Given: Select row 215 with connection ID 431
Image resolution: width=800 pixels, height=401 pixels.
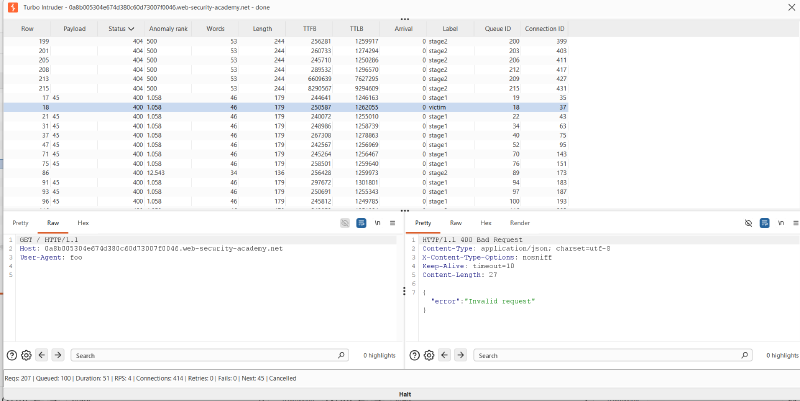Looking at the screenshot, I should (x=286, y=88).
